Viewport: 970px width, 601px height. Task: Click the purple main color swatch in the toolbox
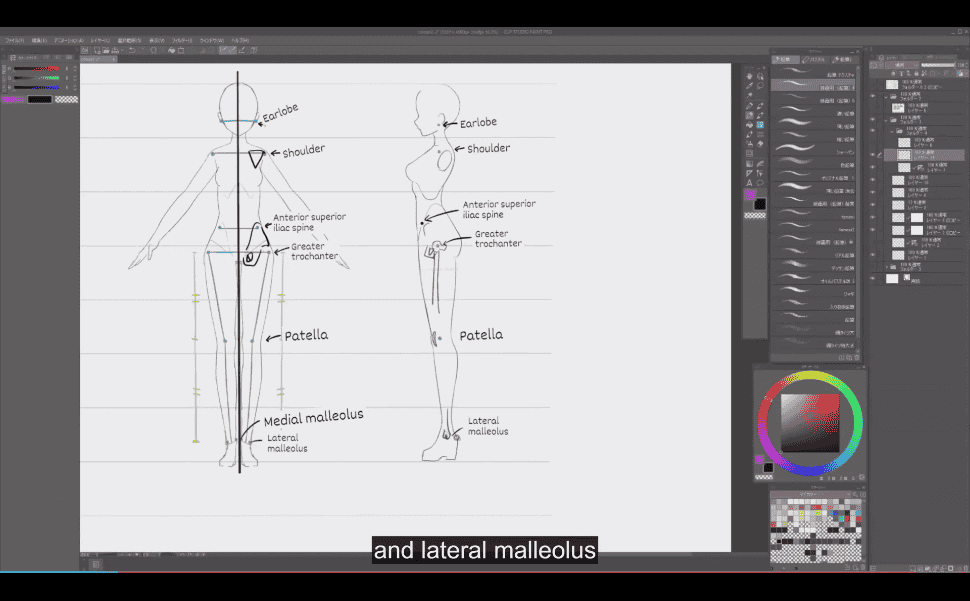(x=750, y=195)
